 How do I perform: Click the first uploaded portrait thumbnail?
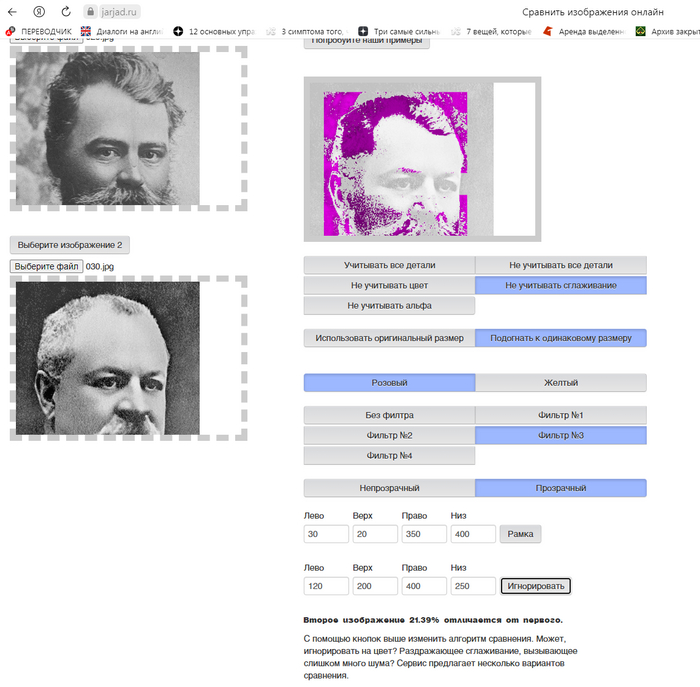[x=108, y=129]
